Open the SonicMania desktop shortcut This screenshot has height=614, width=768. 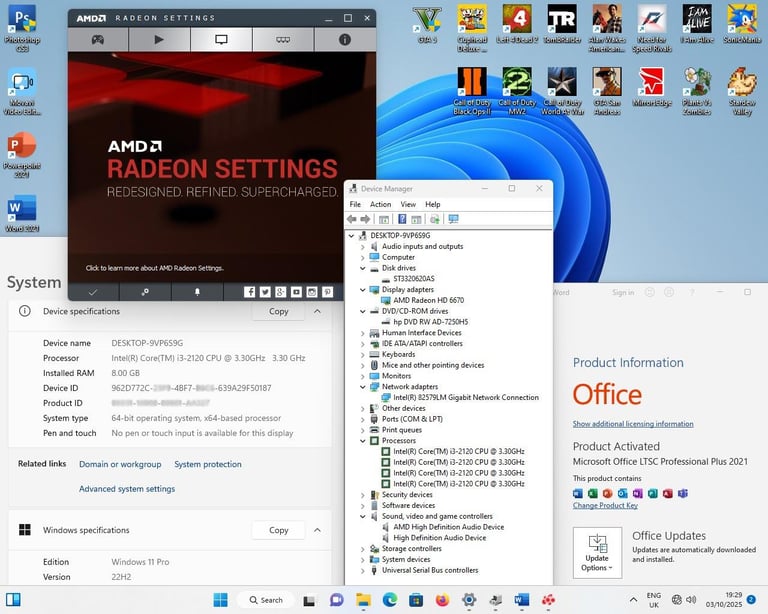(x=742, y=24)
